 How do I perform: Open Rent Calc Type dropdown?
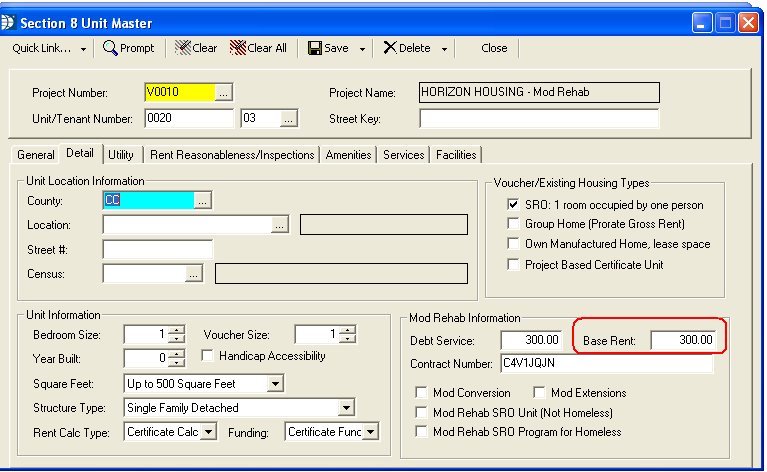pos(208,432)
